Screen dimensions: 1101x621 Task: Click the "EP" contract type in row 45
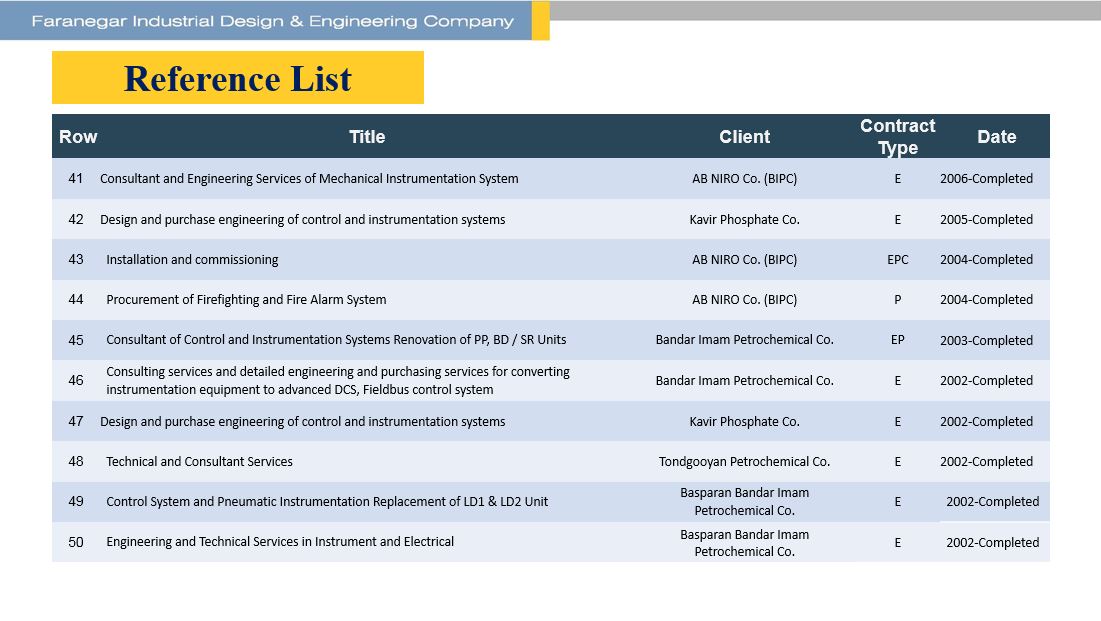897,339
